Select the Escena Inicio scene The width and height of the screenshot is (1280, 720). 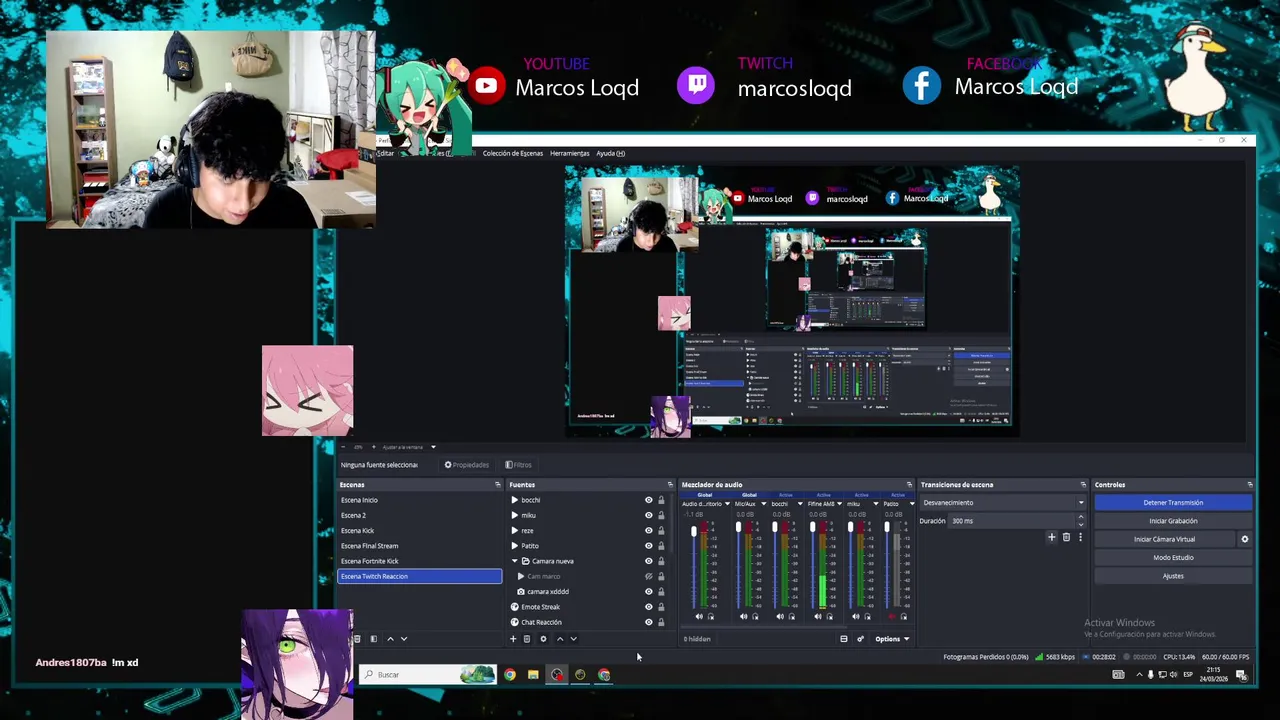[420, 500]
